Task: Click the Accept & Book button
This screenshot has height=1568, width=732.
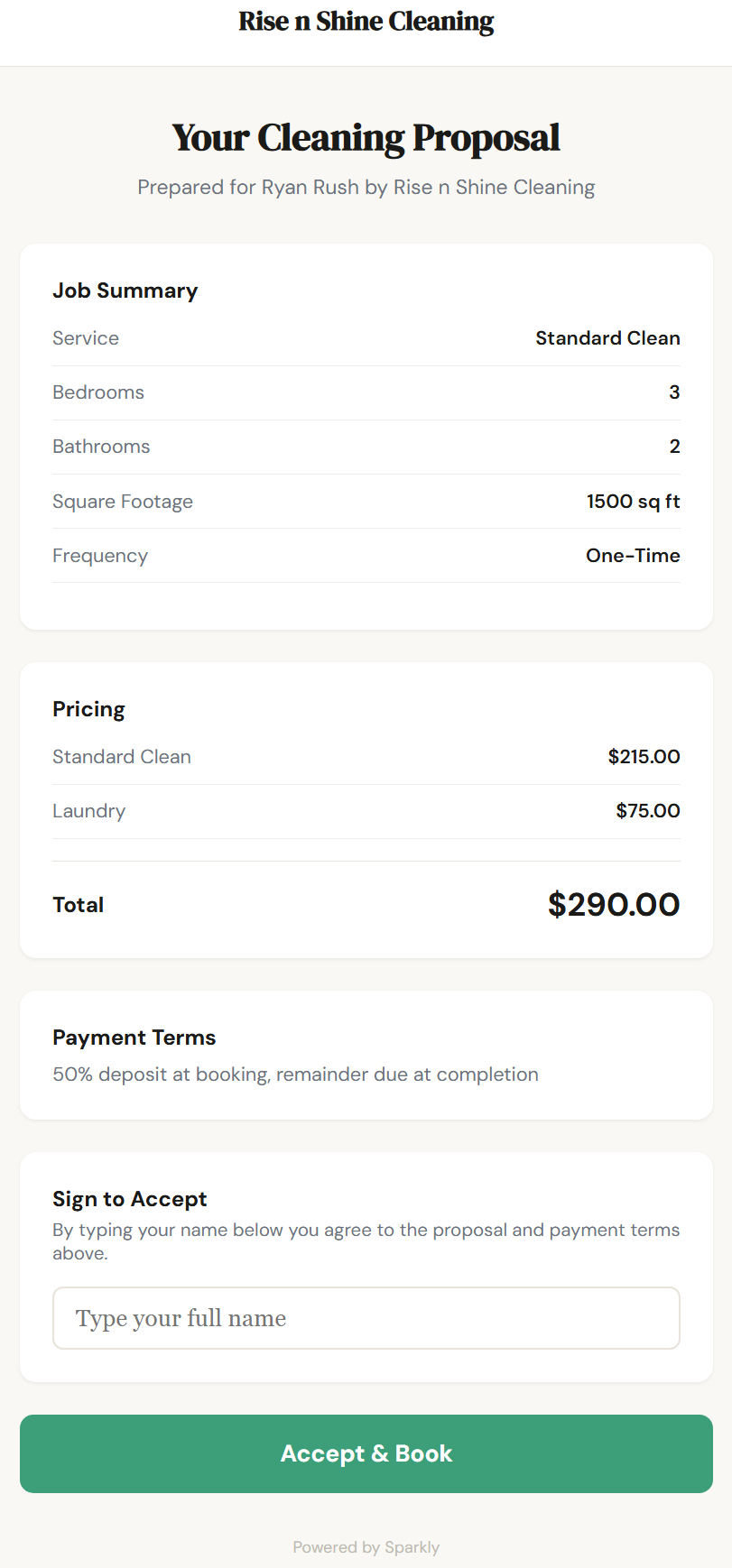Action: tap(366, 1453)
